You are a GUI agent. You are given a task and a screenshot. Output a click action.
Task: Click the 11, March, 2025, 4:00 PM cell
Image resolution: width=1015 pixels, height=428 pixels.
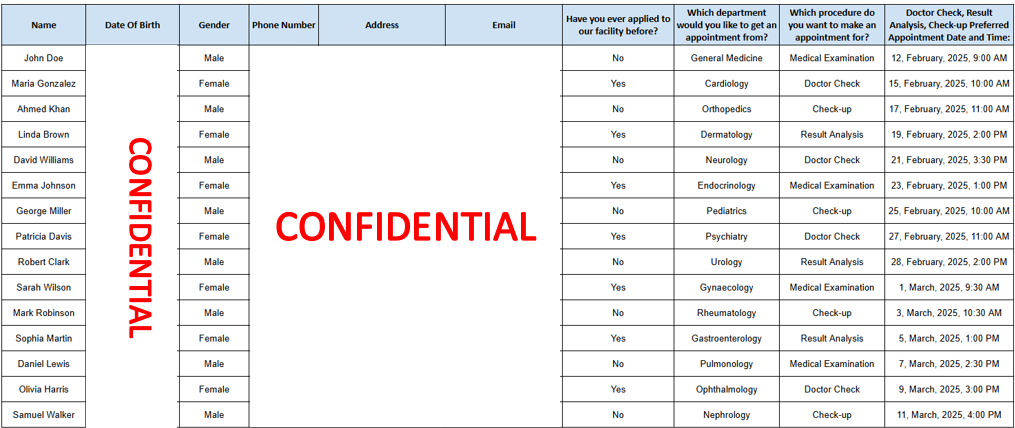click(x=948, y=415)
